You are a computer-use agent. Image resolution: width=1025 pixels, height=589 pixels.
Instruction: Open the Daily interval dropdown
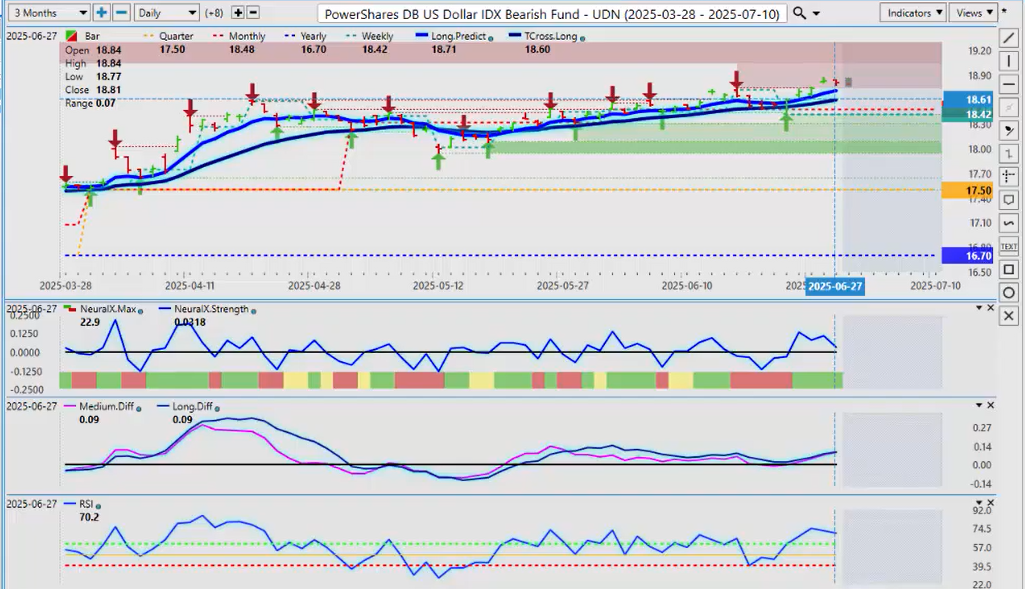pyautogui.click(x=166, y=13)
